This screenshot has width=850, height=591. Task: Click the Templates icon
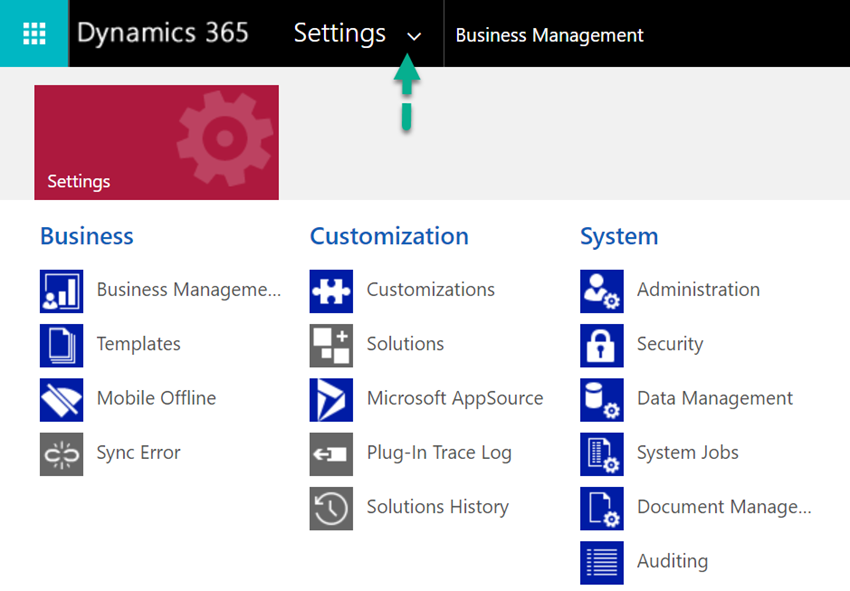pyautogui.click(x=61, y=345)
